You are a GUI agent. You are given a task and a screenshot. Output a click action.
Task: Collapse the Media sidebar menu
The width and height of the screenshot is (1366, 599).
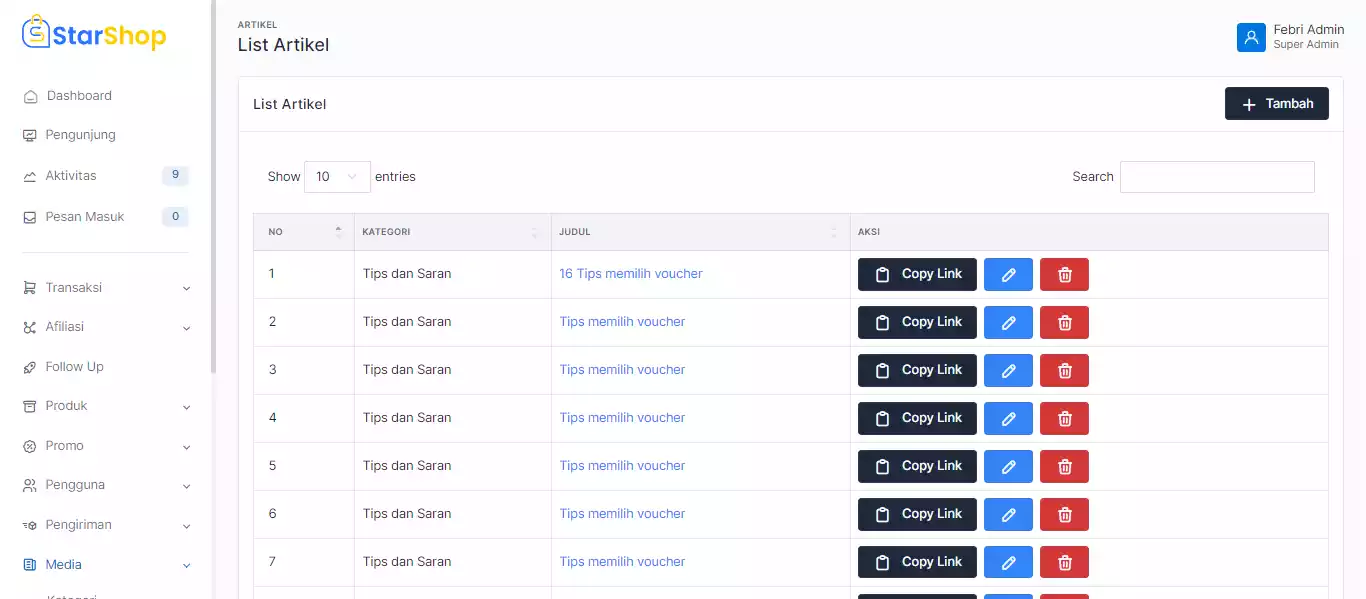(x=106, y=565)
